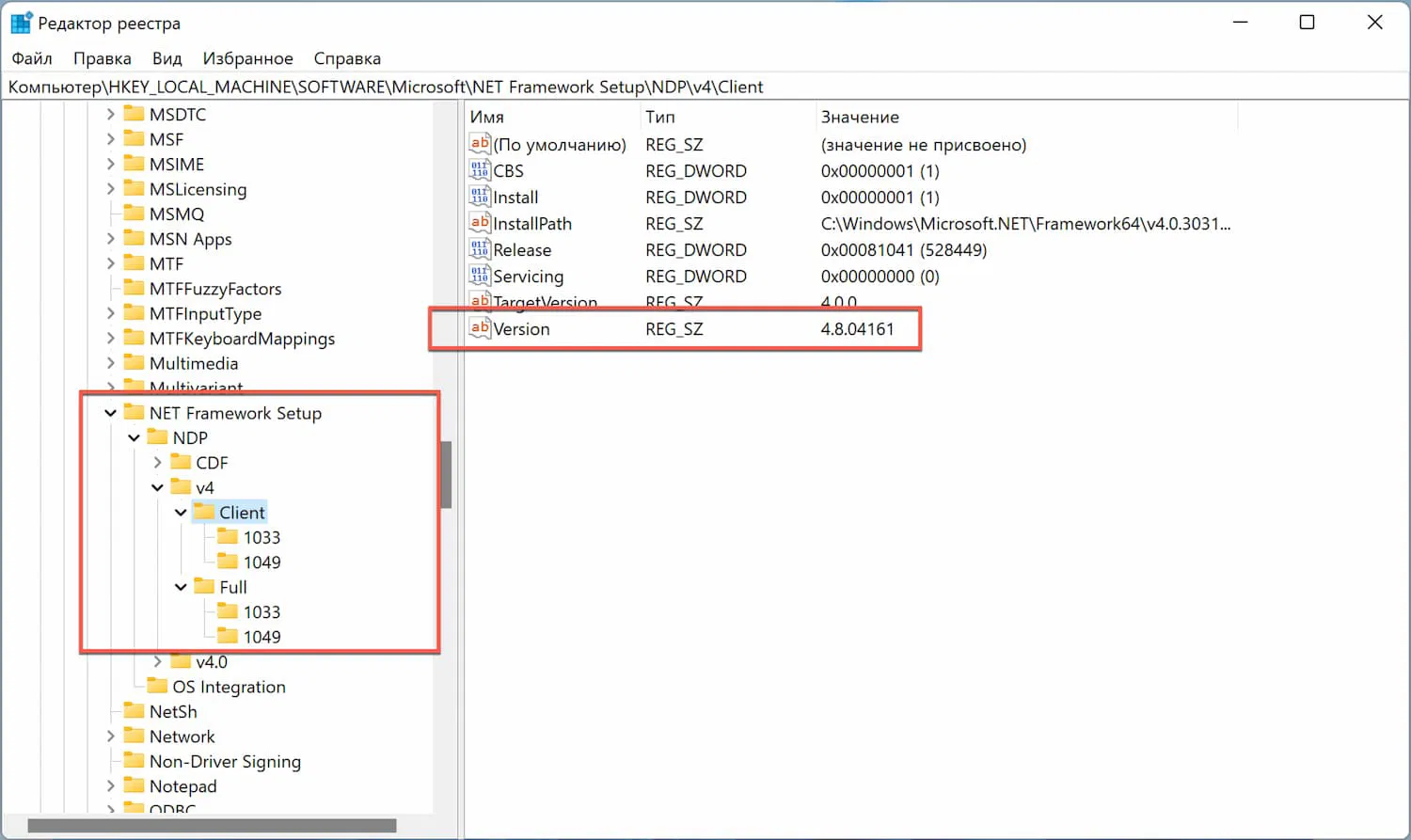This screenshot has height=840, width=1411.
Task: Click the DWORD icon beside Servicing
Action: [480, 276]
